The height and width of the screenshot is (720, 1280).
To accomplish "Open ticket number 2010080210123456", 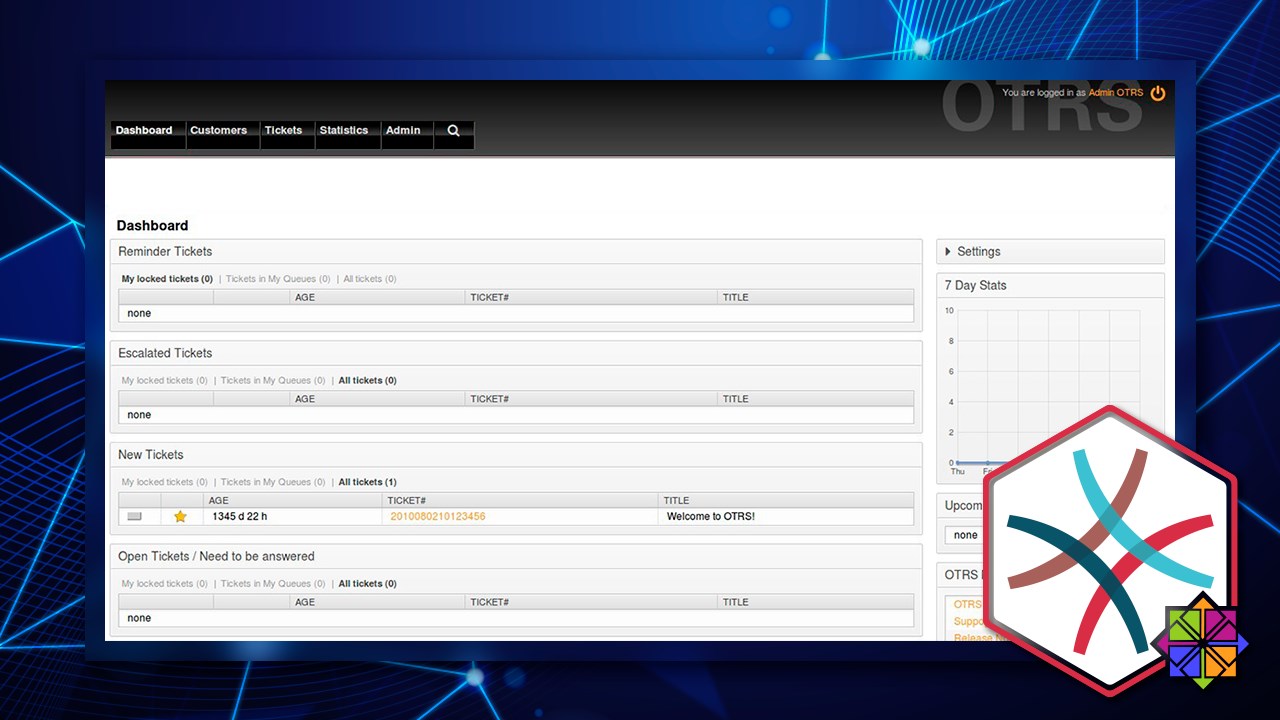I will pyautogui.click(x=438, y=517).
